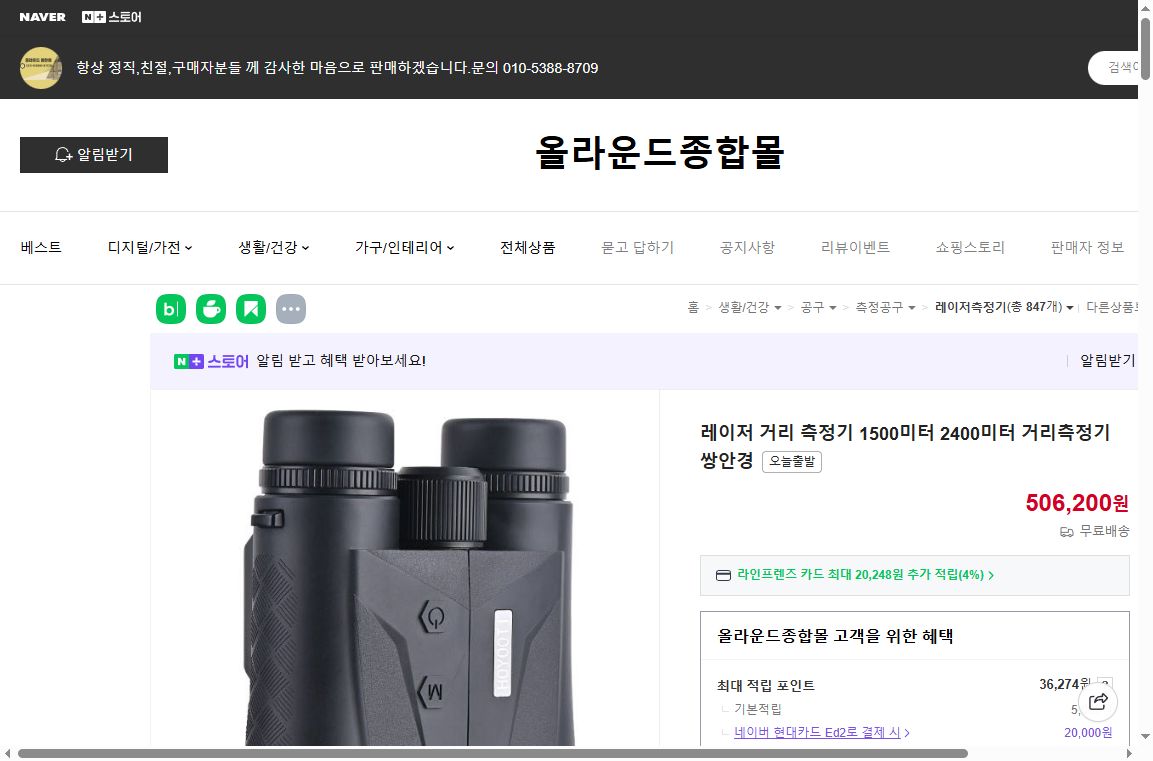1153x761 pixels.
Task: Expand the 디지털/가전 category menu
Action: click(x=150, y=247)
